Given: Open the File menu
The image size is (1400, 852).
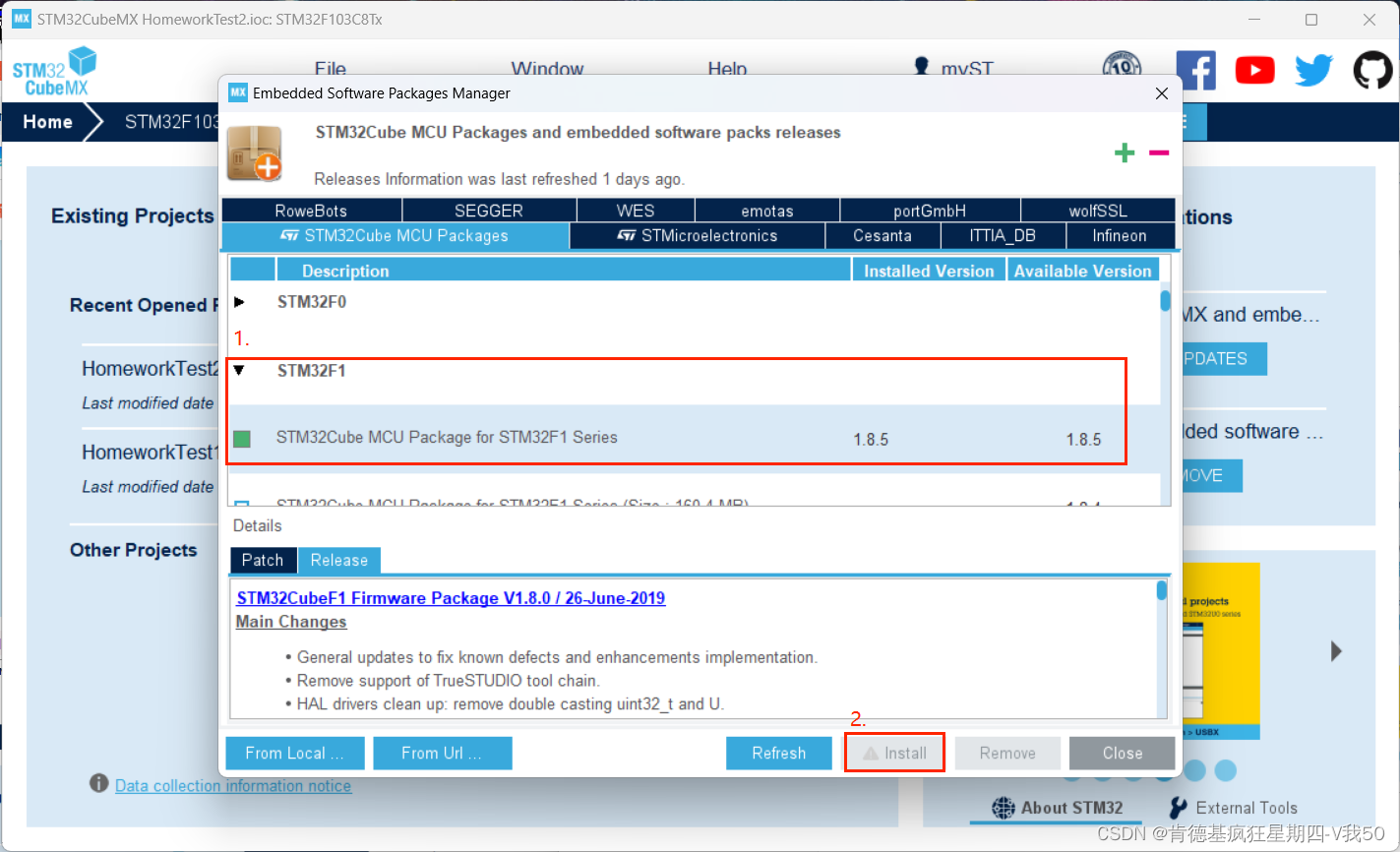Looking at the screenshot, I should pyautogui.click(x=331, y=69).
